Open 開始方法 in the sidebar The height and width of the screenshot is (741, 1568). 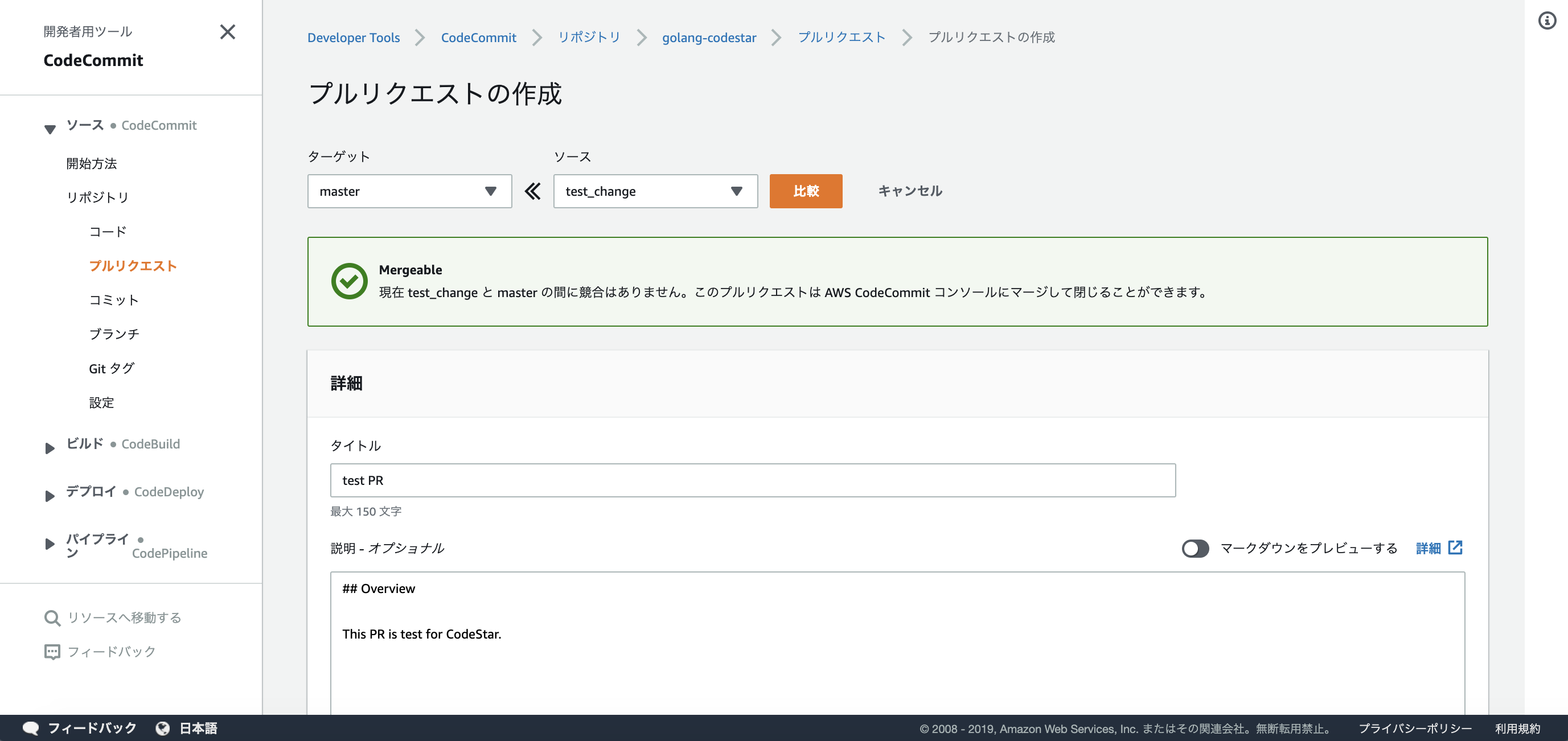click(x=91, y=163)
